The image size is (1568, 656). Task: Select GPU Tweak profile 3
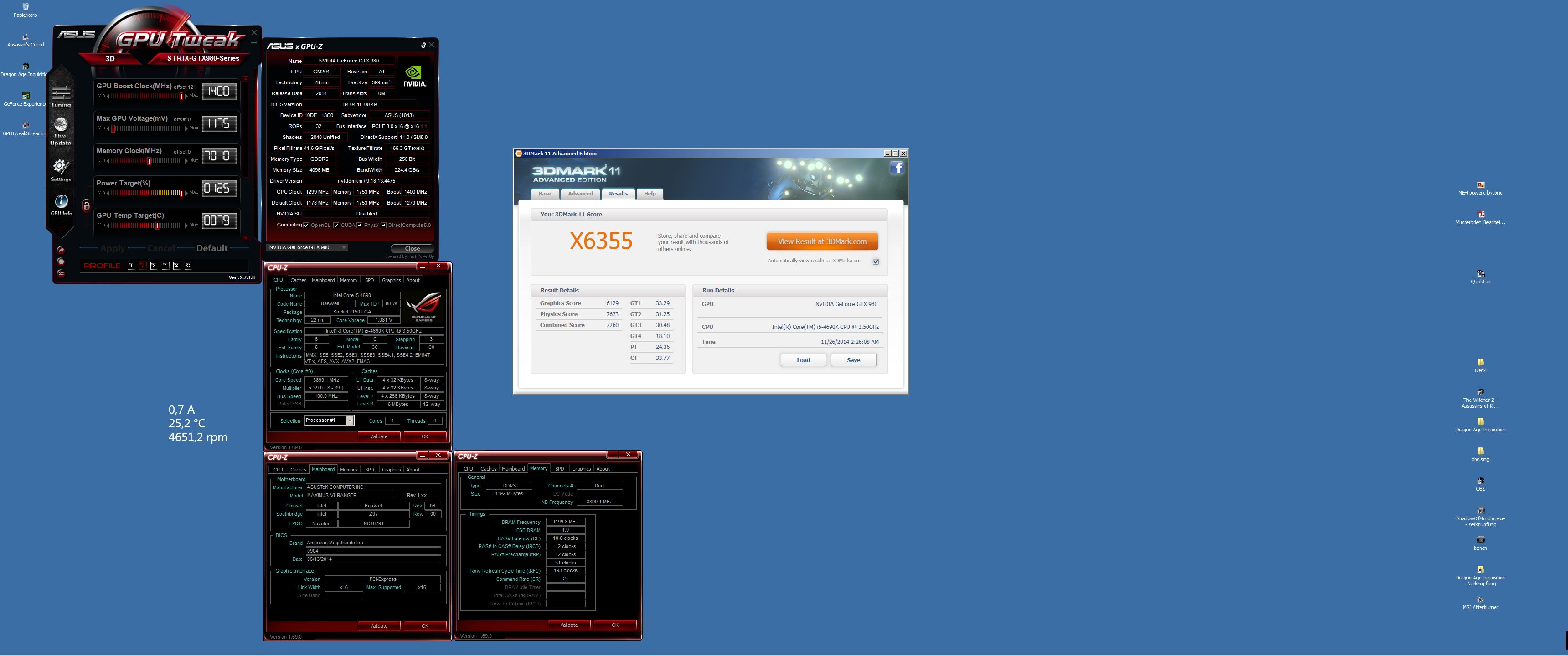point(154,266)
